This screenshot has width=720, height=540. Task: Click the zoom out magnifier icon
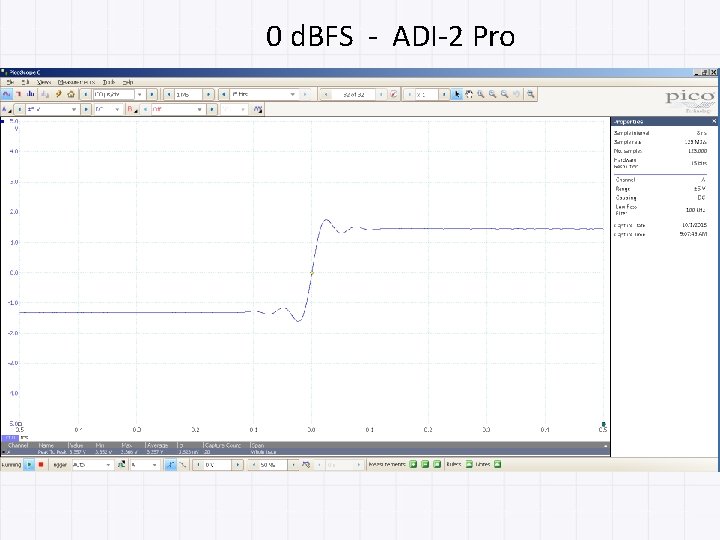pos(505,94)
